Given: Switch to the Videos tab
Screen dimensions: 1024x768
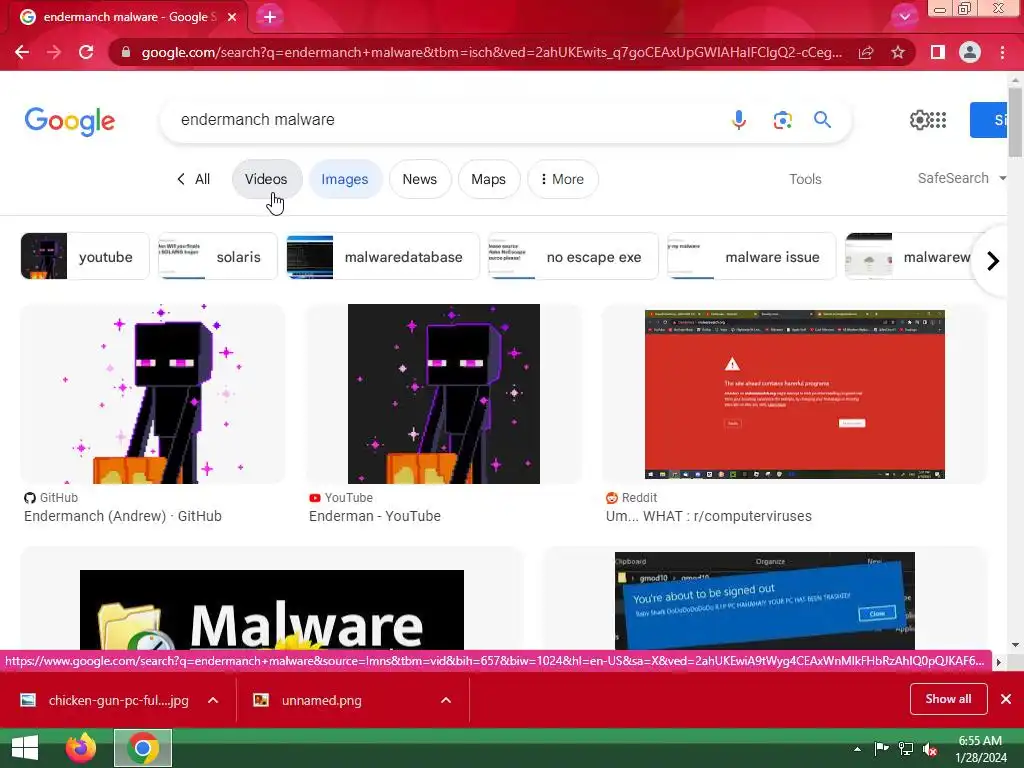Looking at the screenshot, I should pyautogui.click(x=266, y=179).
